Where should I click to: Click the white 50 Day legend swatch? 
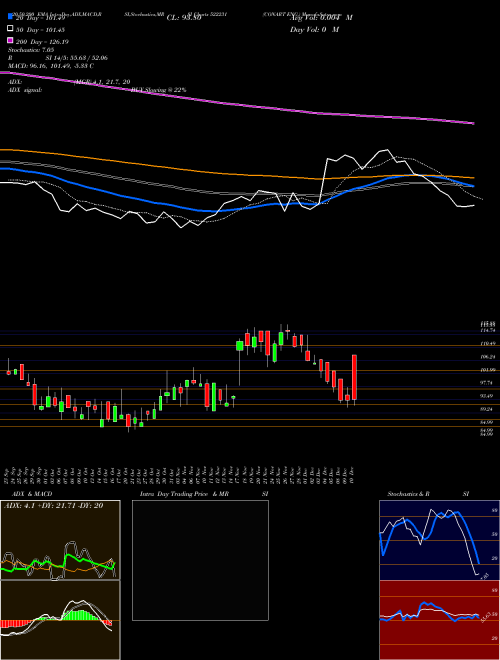11,29
